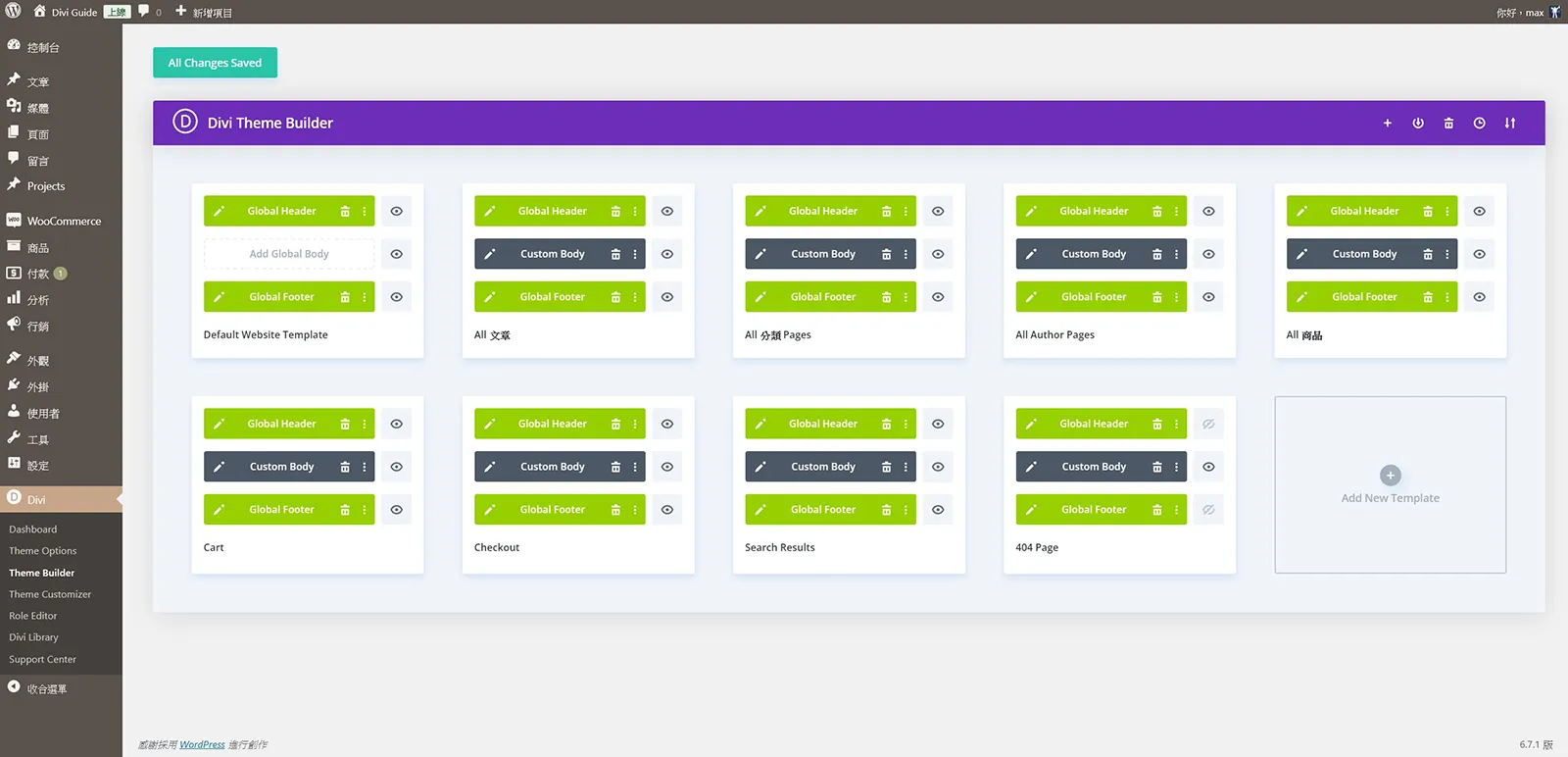
Task: Edit Global Header pencil in Default Website Template
Action: coord(220,211)
